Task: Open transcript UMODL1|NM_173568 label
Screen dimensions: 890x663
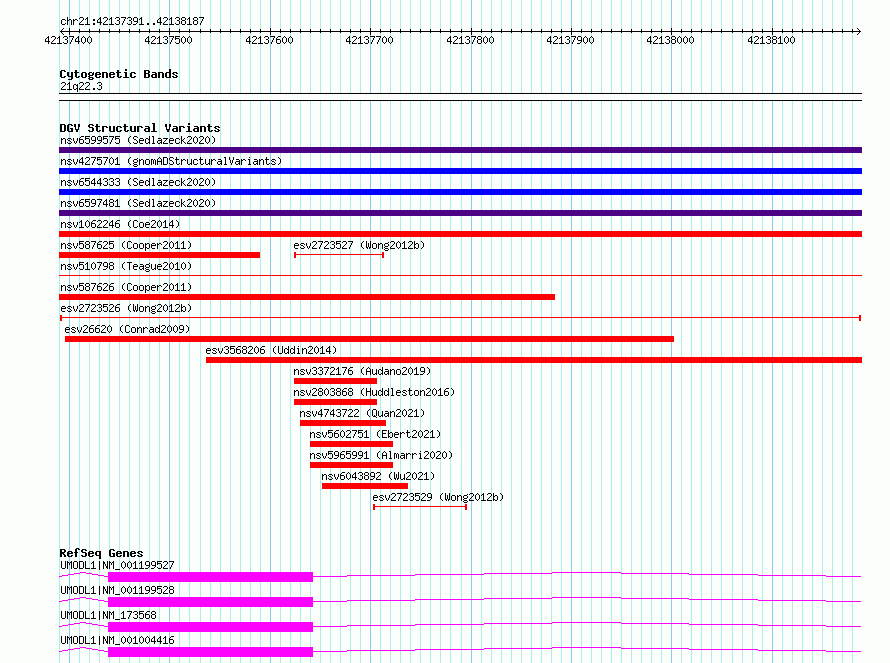Action: tap(108, 615)
